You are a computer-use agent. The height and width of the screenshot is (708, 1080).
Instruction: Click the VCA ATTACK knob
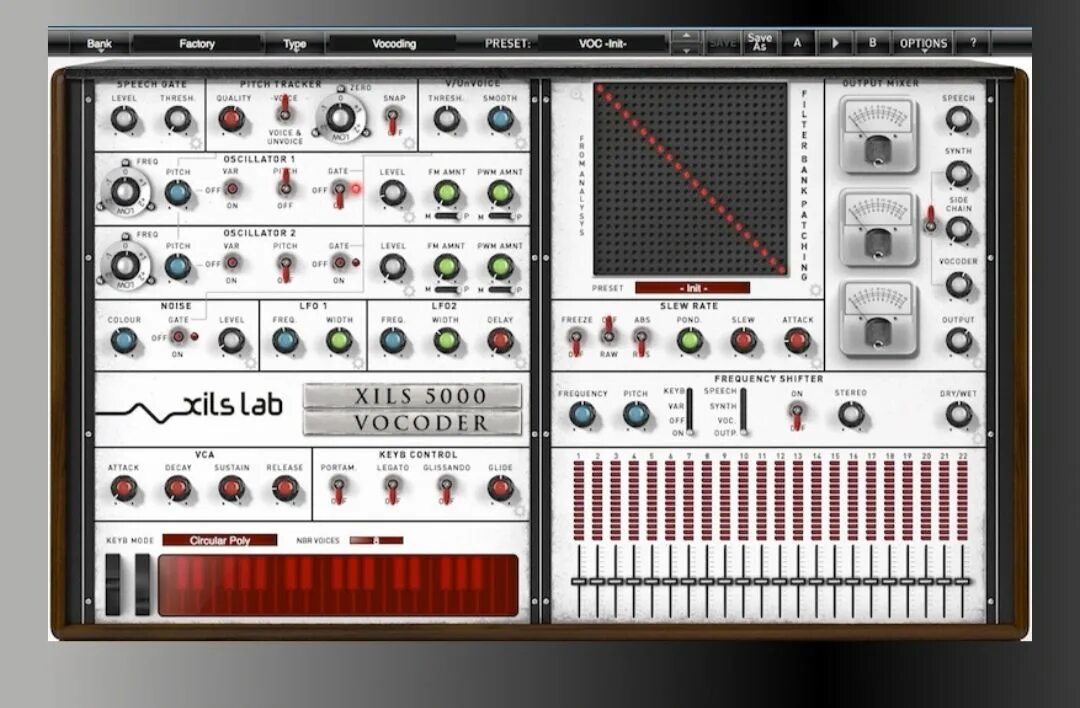pos(124,488)
